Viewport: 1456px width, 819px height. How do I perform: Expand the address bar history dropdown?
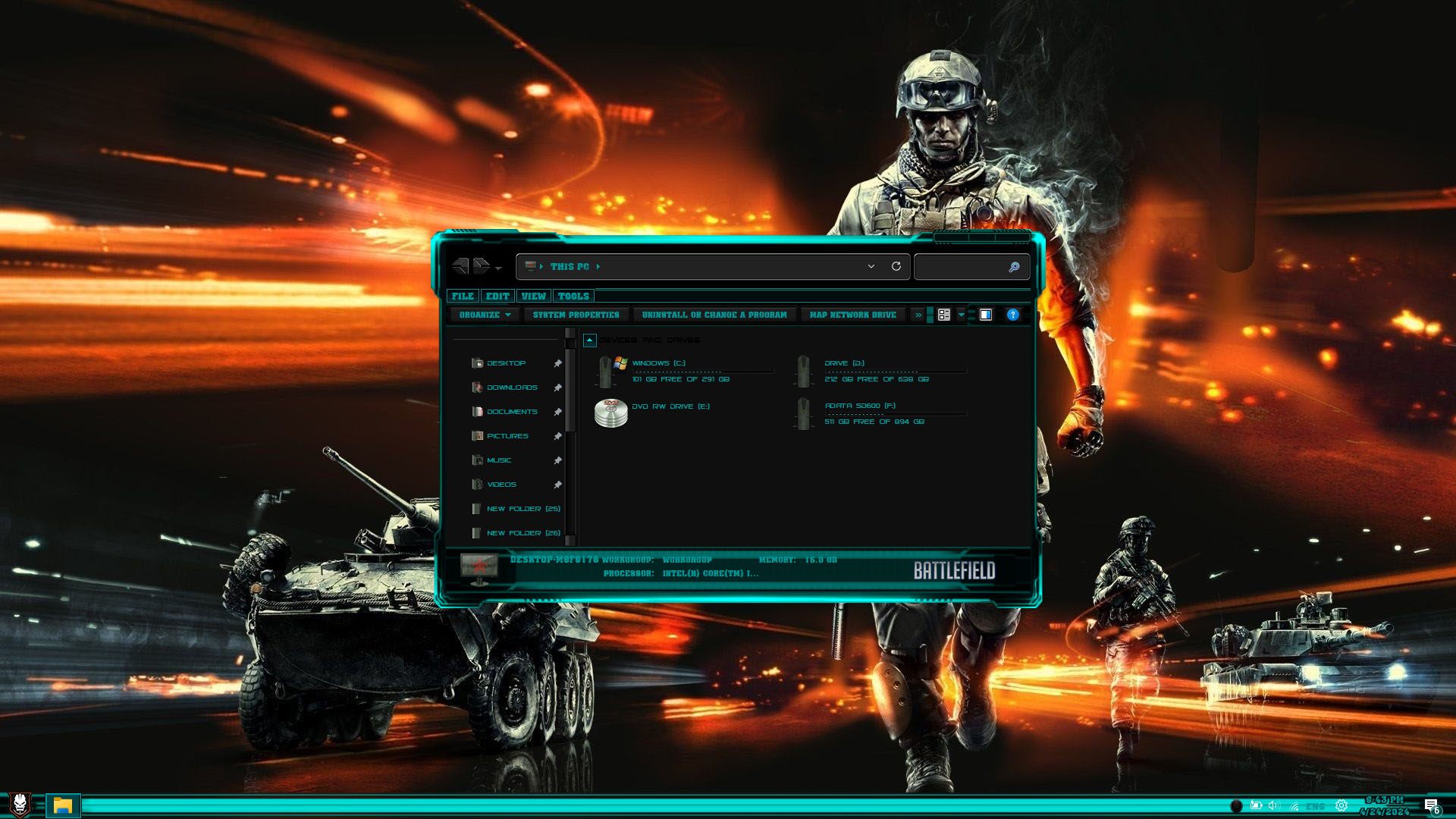pyautogui.click(x=871, y=266)
